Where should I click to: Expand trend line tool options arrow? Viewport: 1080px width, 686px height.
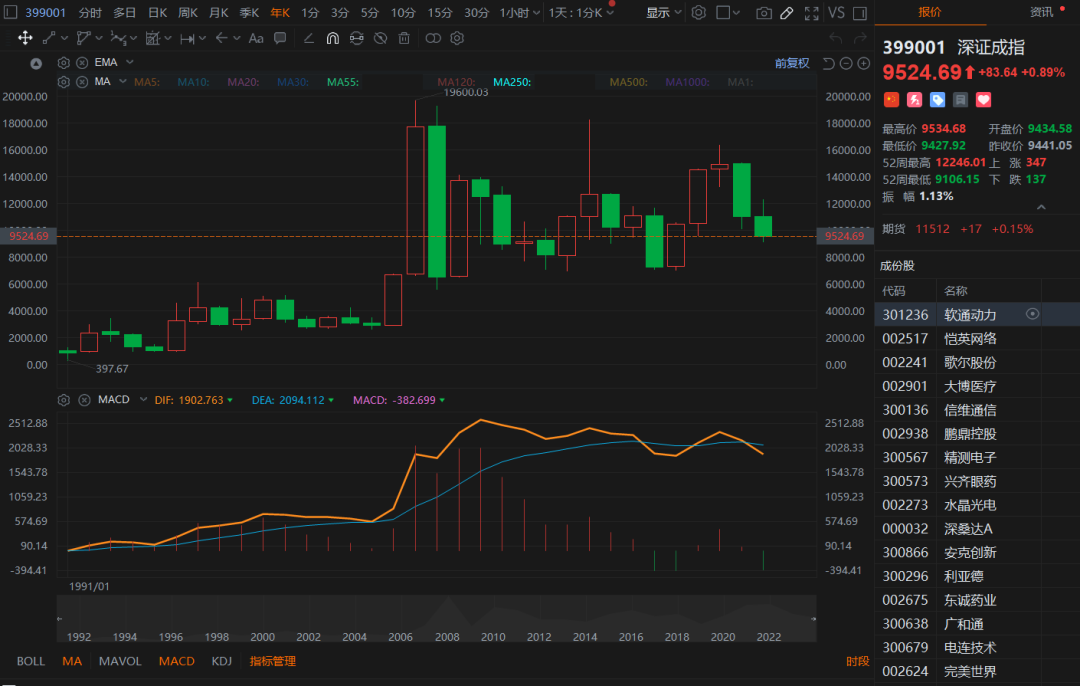(x=64, y=39)
